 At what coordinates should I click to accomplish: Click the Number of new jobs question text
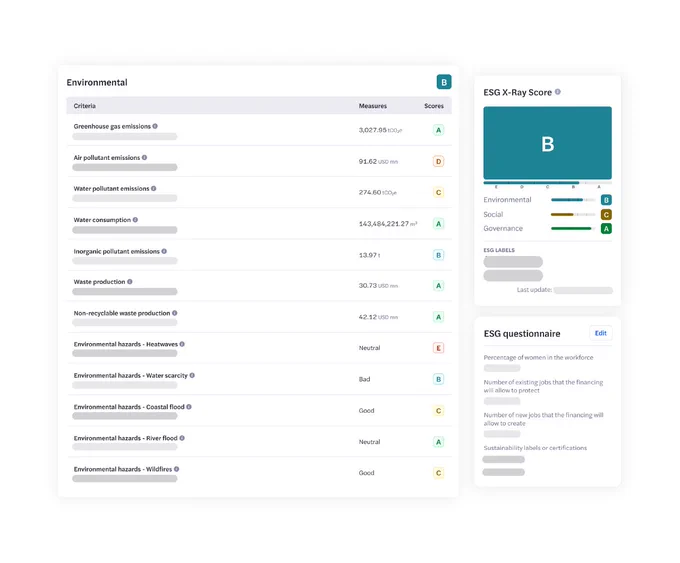543,419
